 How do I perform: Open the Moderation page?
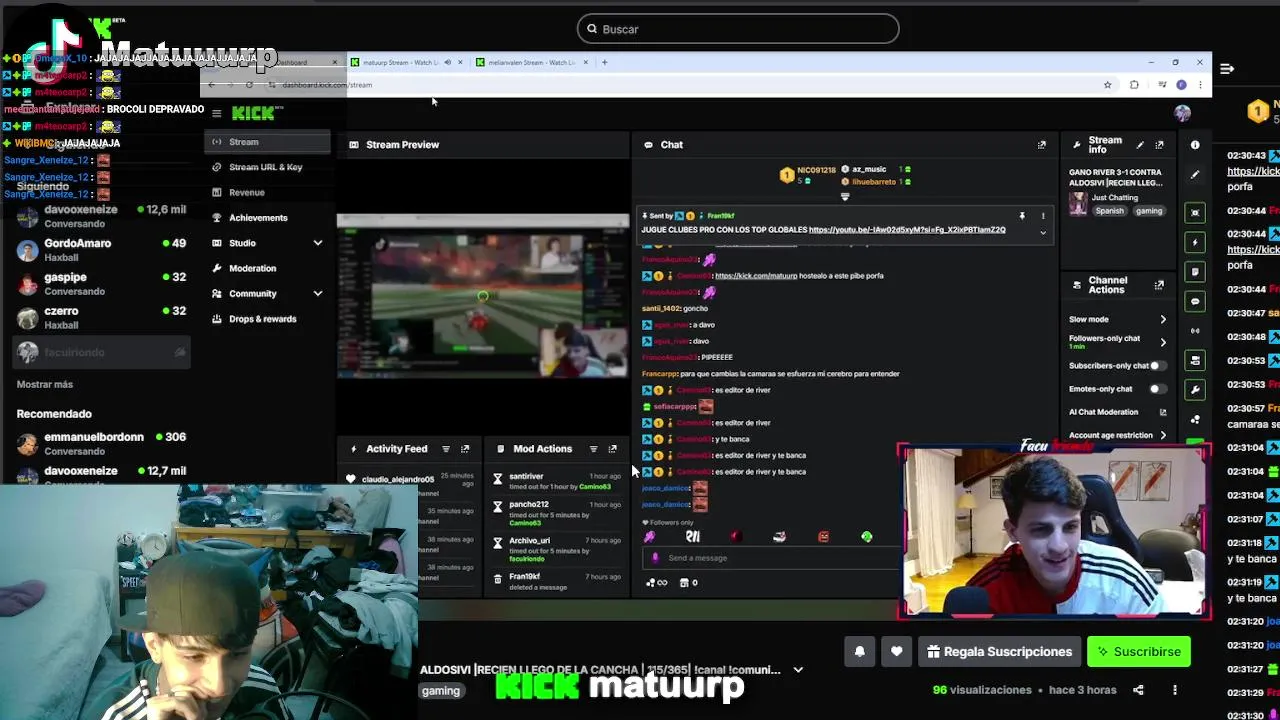[x=252, y=268]
